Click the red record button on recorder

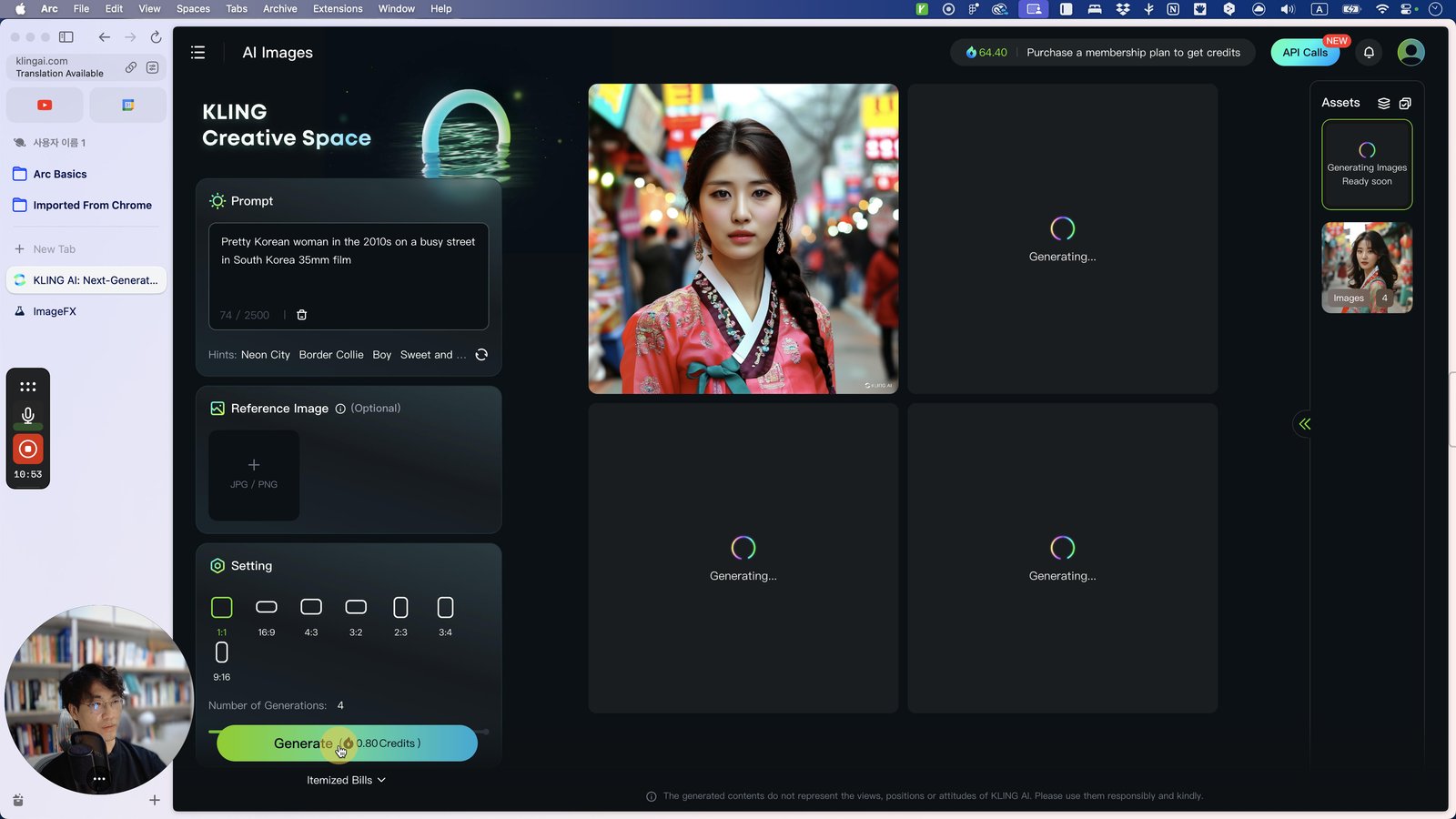tap(28, 449)
